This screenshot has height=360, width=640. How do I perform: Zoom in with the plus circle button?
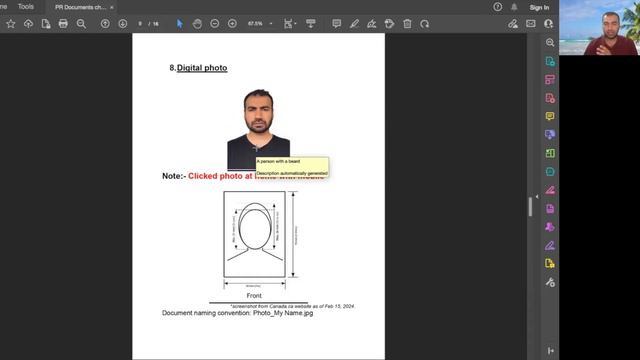[232, 24]
